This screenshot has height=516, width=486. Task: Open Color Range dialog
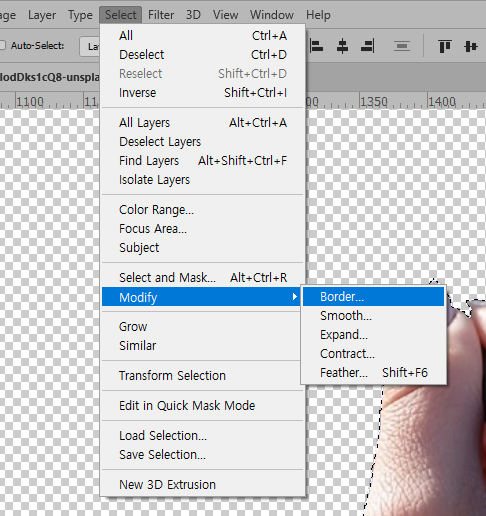point(203,210)
